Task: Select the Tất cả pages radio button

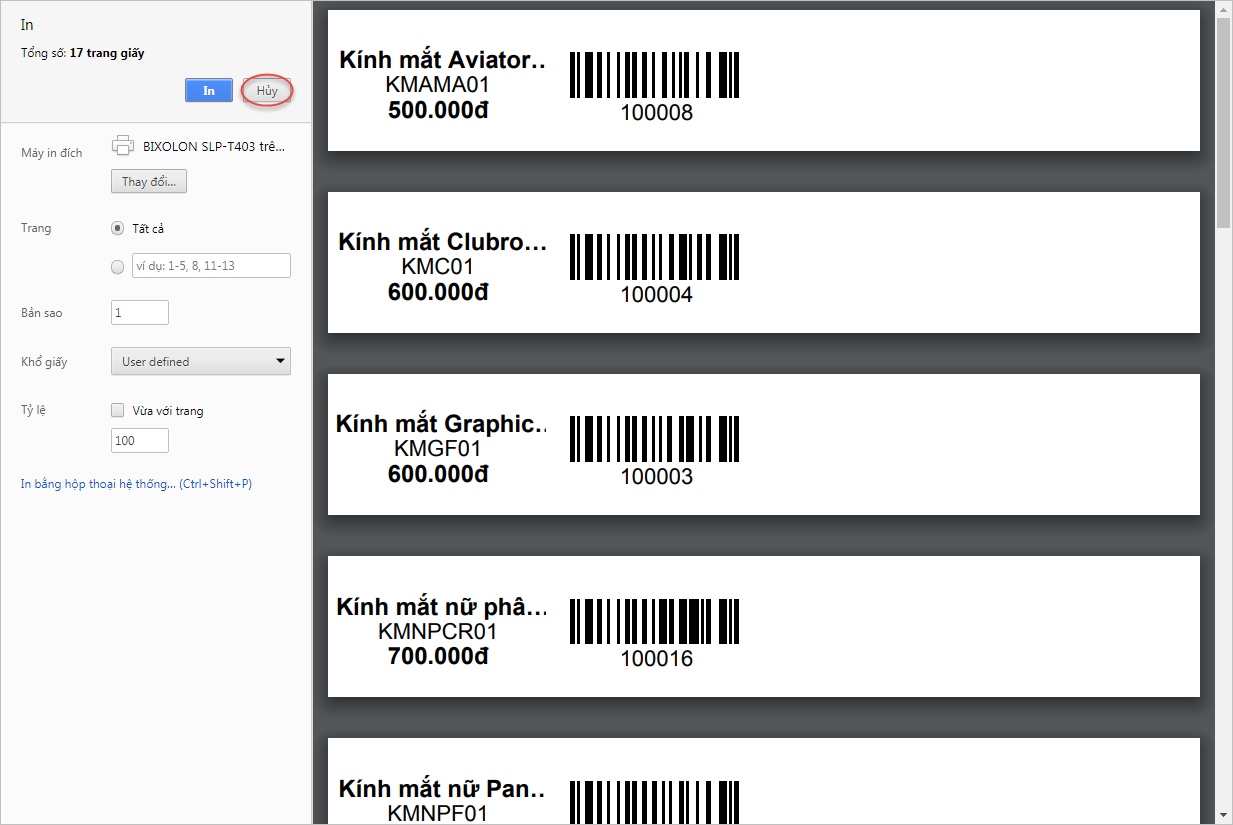Action: [118, 228]
